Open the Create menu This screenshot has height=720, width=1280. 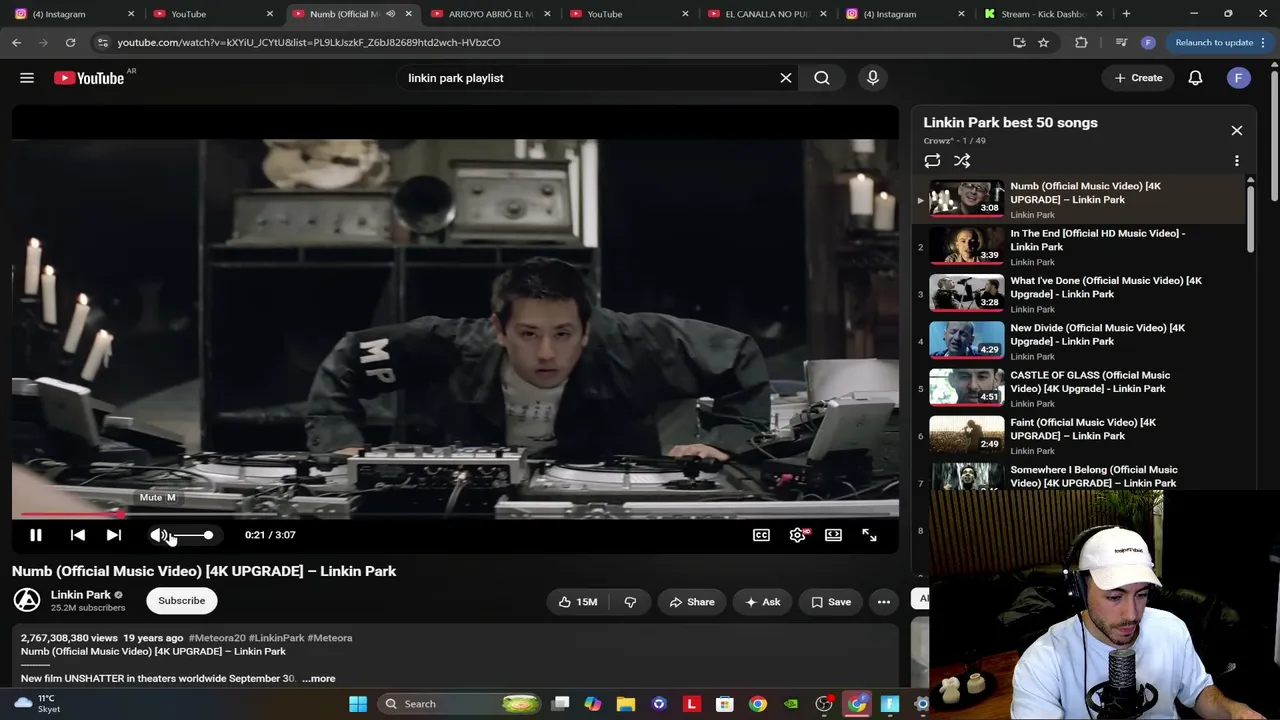point(1138,78)
